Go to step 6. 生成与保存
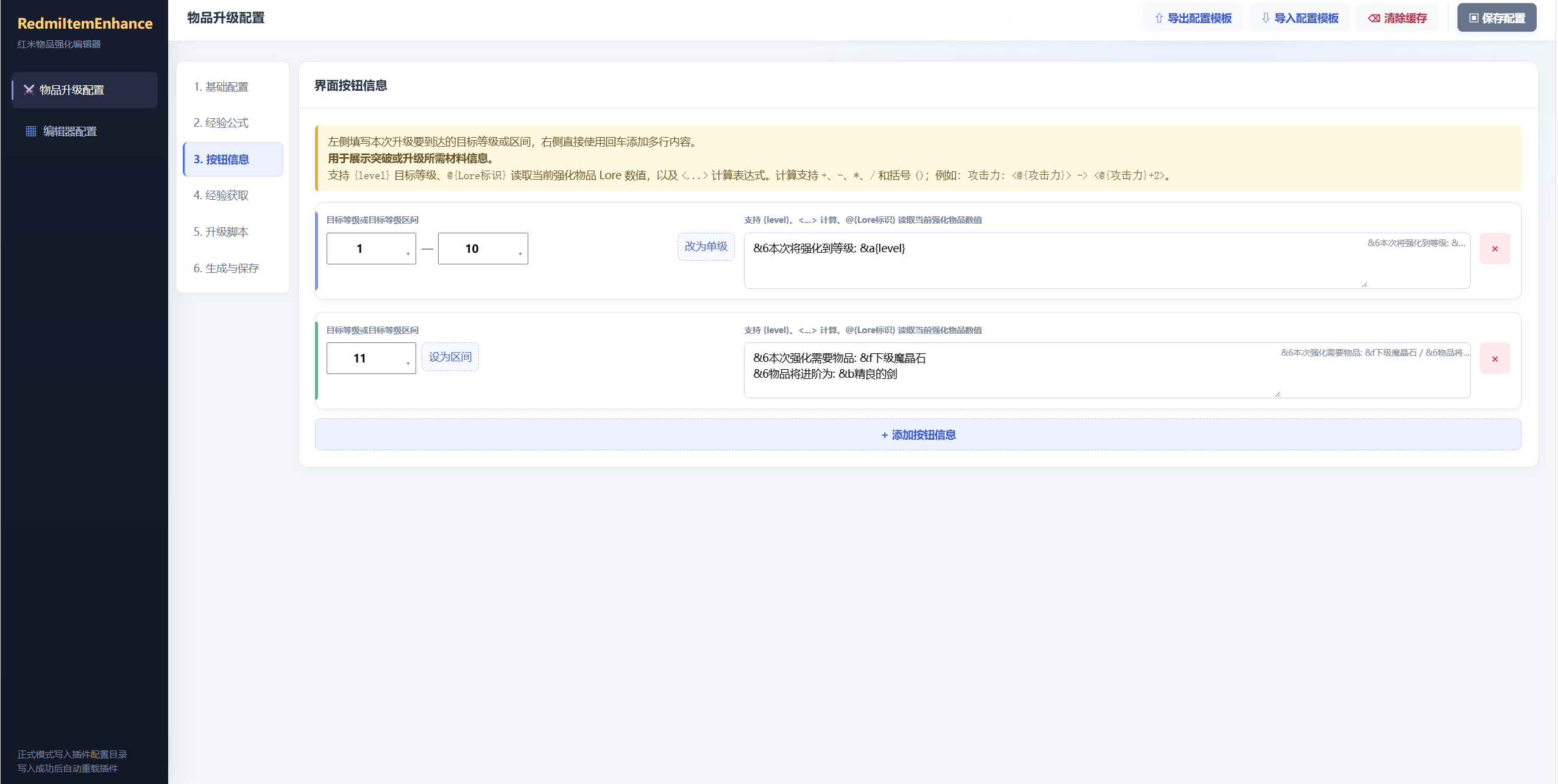This screenshot has width=1558, height=784. pos(233,269)
